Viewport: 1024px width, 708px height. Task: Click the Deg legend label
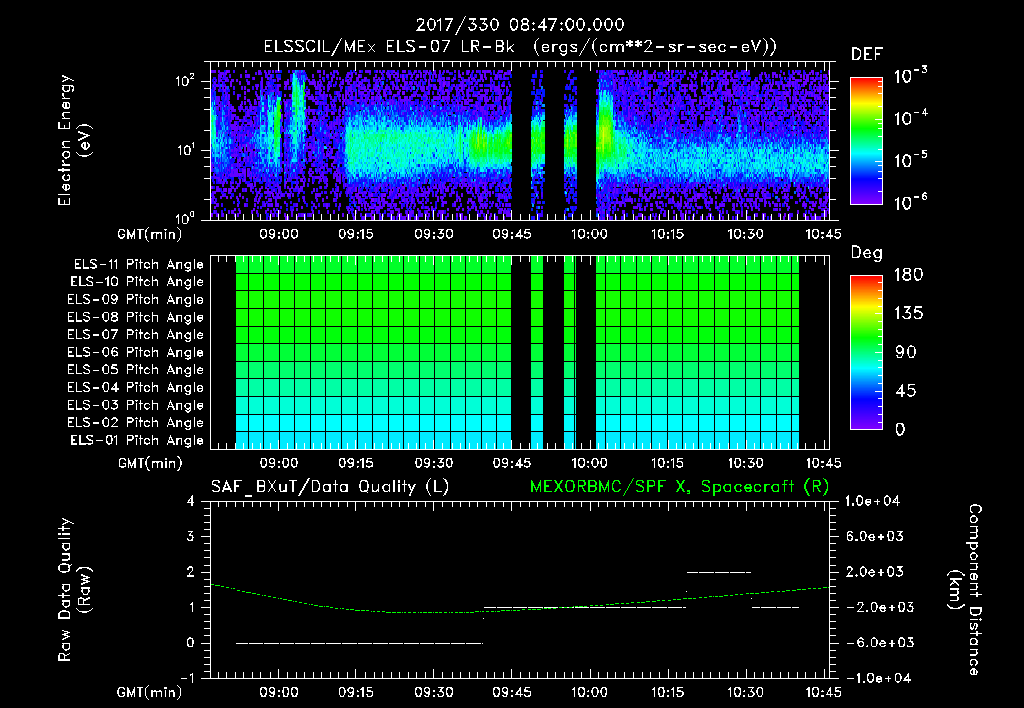click(x=867, y=253)
